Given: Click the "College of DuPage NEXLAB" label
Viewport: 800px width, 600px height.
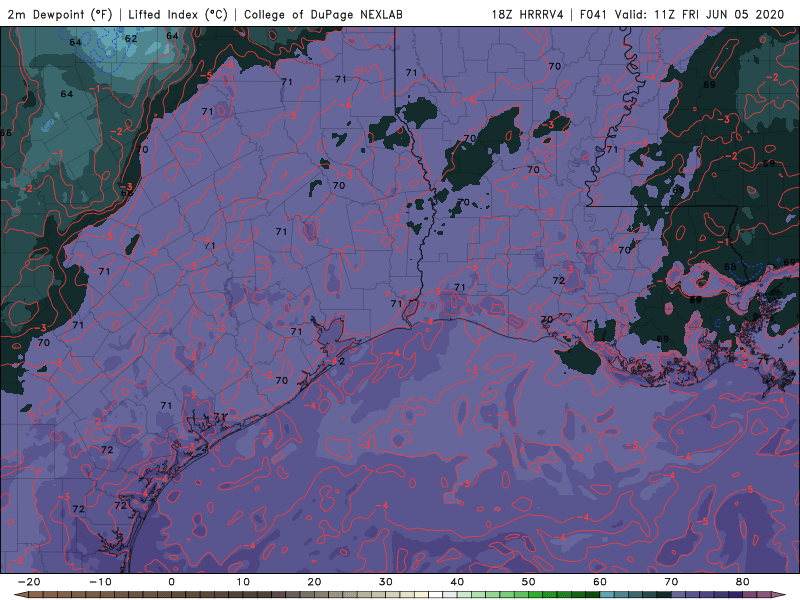Looking at the screenshot, I should coord(323,15).
